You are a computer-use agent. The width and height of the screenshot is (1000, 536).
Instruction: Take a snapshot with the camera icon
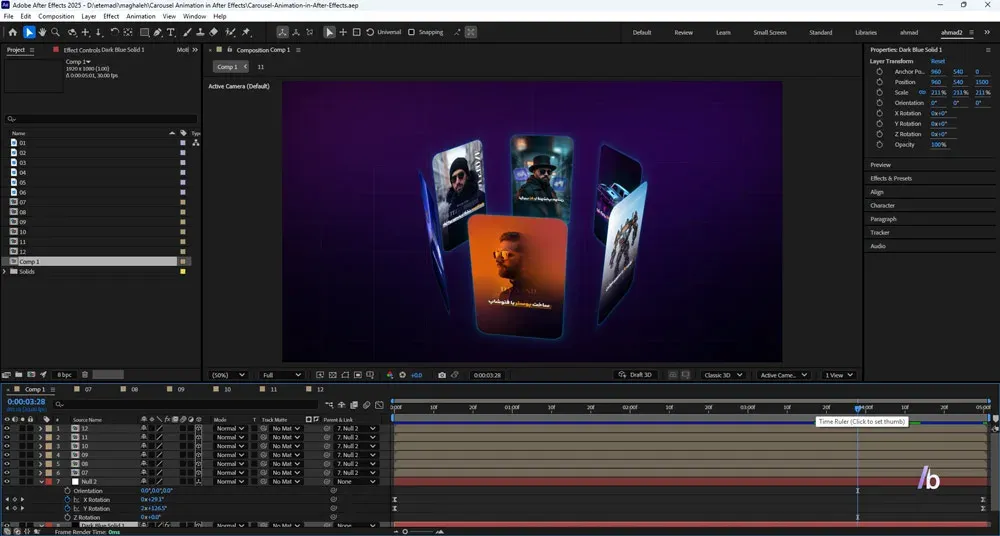coord(442,375)
